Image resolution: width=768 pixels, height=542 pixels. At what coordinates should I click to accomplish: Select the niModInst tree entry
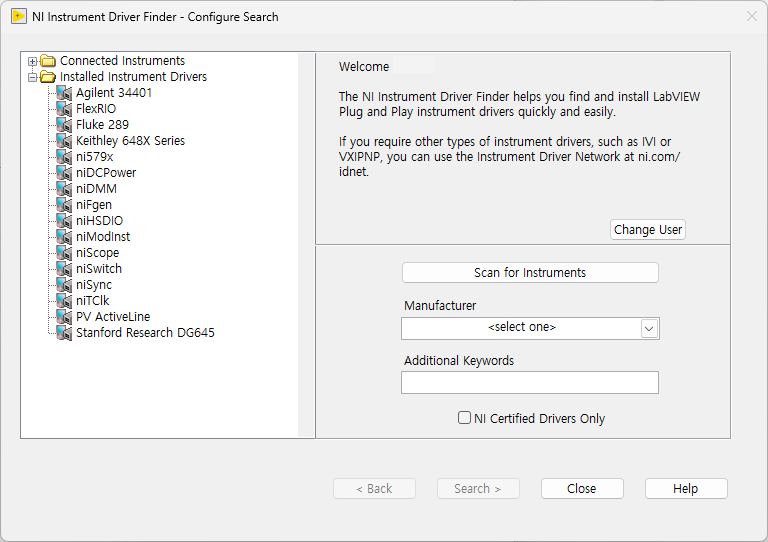(103, 236)
